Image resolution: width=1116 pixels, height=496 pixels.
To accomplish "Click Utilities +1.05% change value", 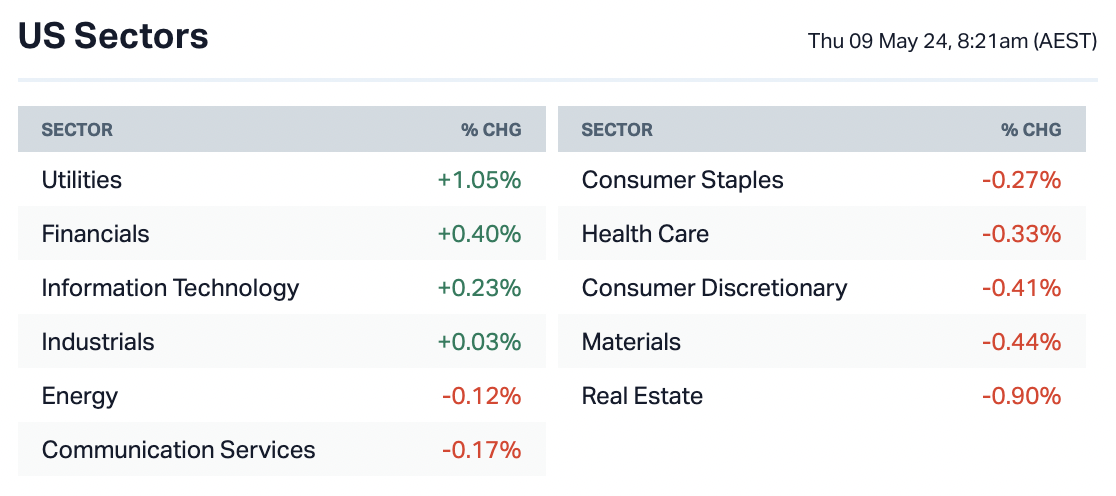I will pyautogui.click(x=479, y=180).
